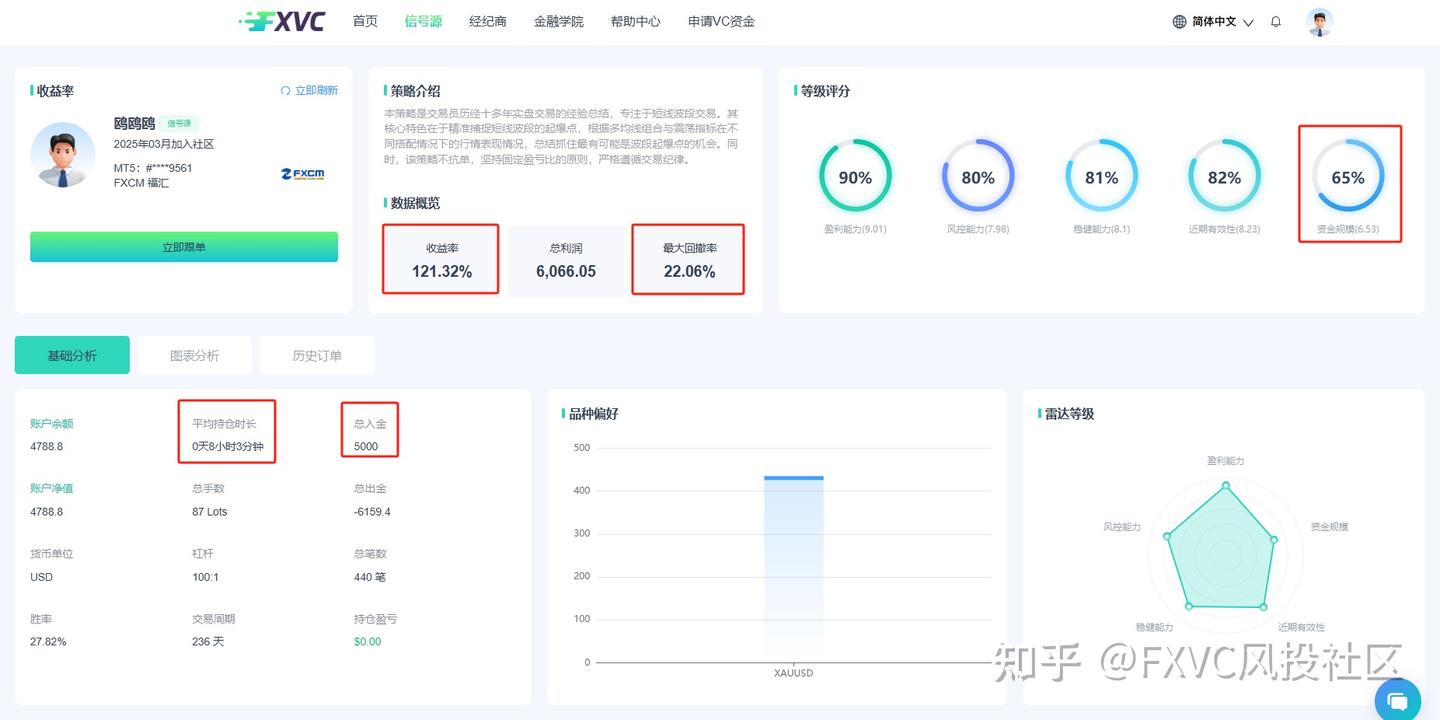Click the 帮助中心 link

tap(635, 21)
